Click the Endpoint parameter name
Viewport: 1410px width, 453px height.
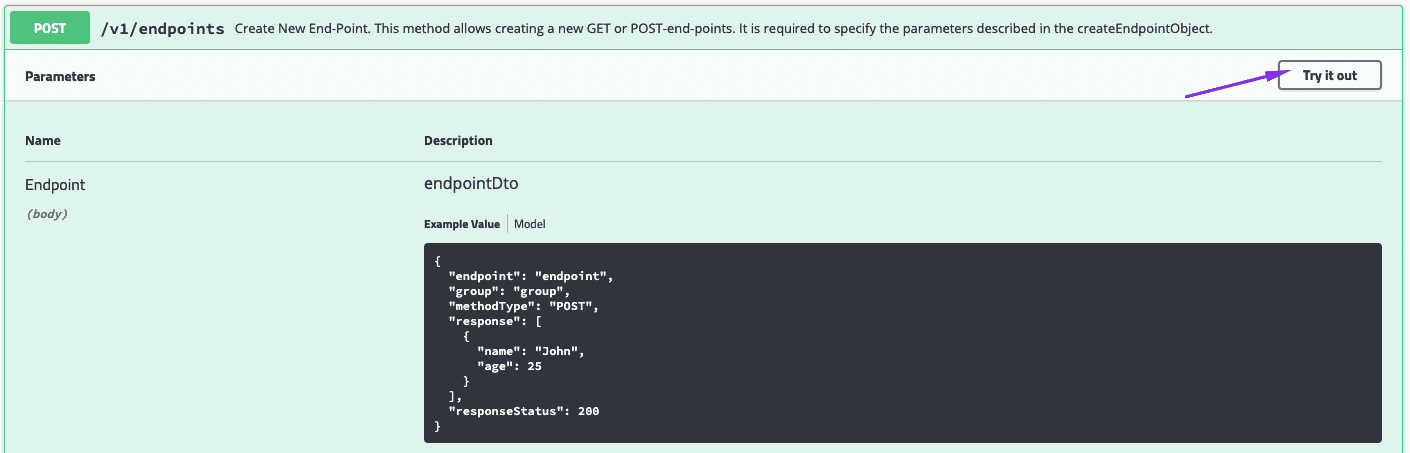55,185
